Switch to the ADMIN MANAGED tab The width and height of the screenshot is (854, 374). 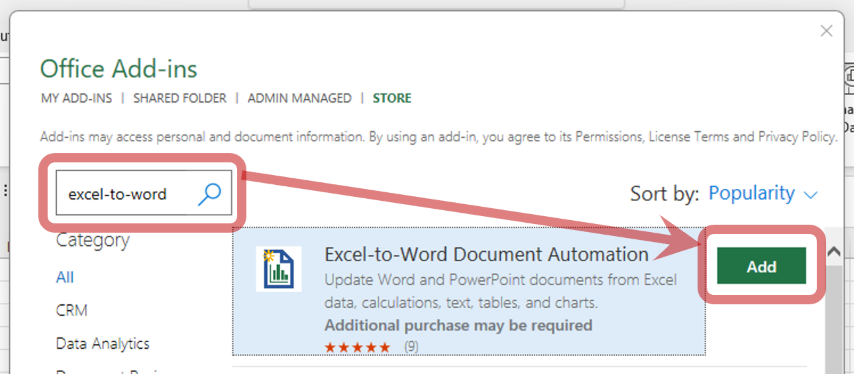click(300, 99)
